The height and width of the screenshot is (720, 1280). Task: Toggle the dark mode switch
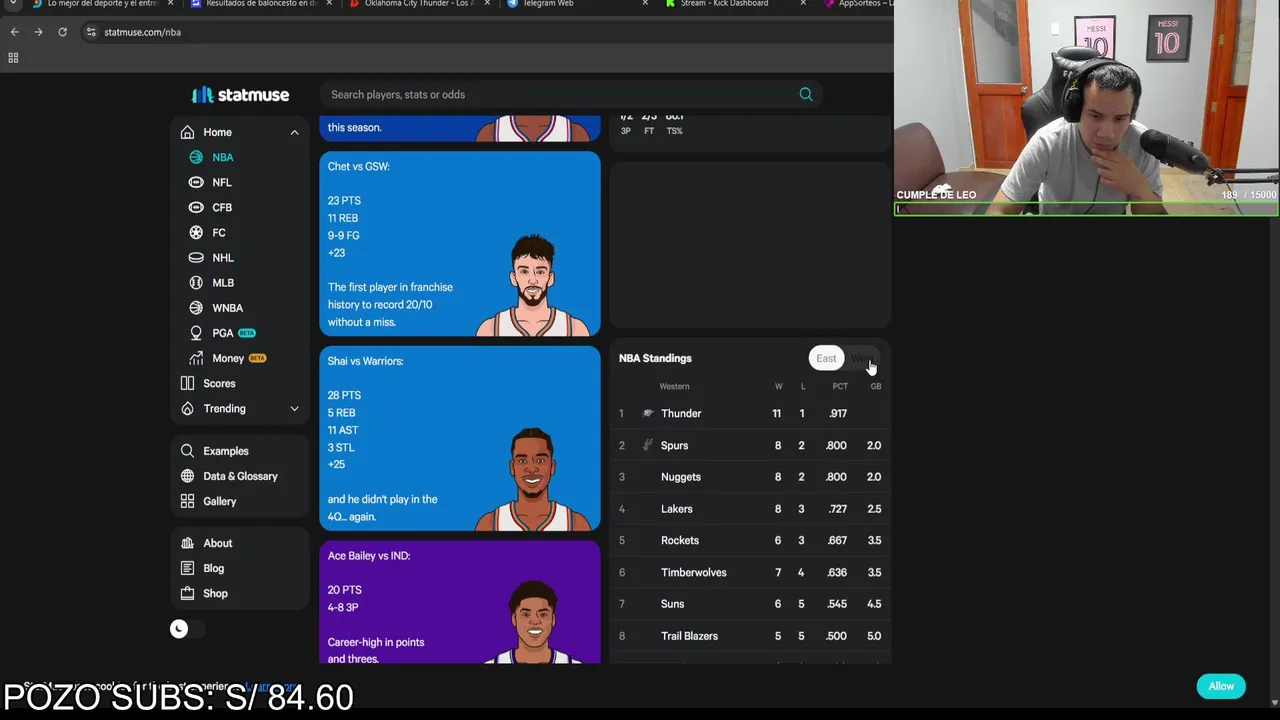[x=186, y=629]
